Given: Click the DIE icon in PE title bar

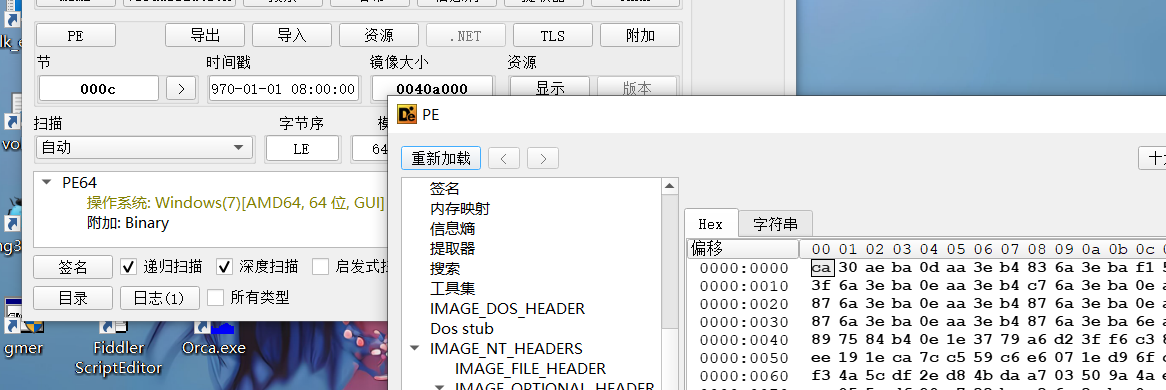Looking at the screenshot, I should tap(407, 115).
